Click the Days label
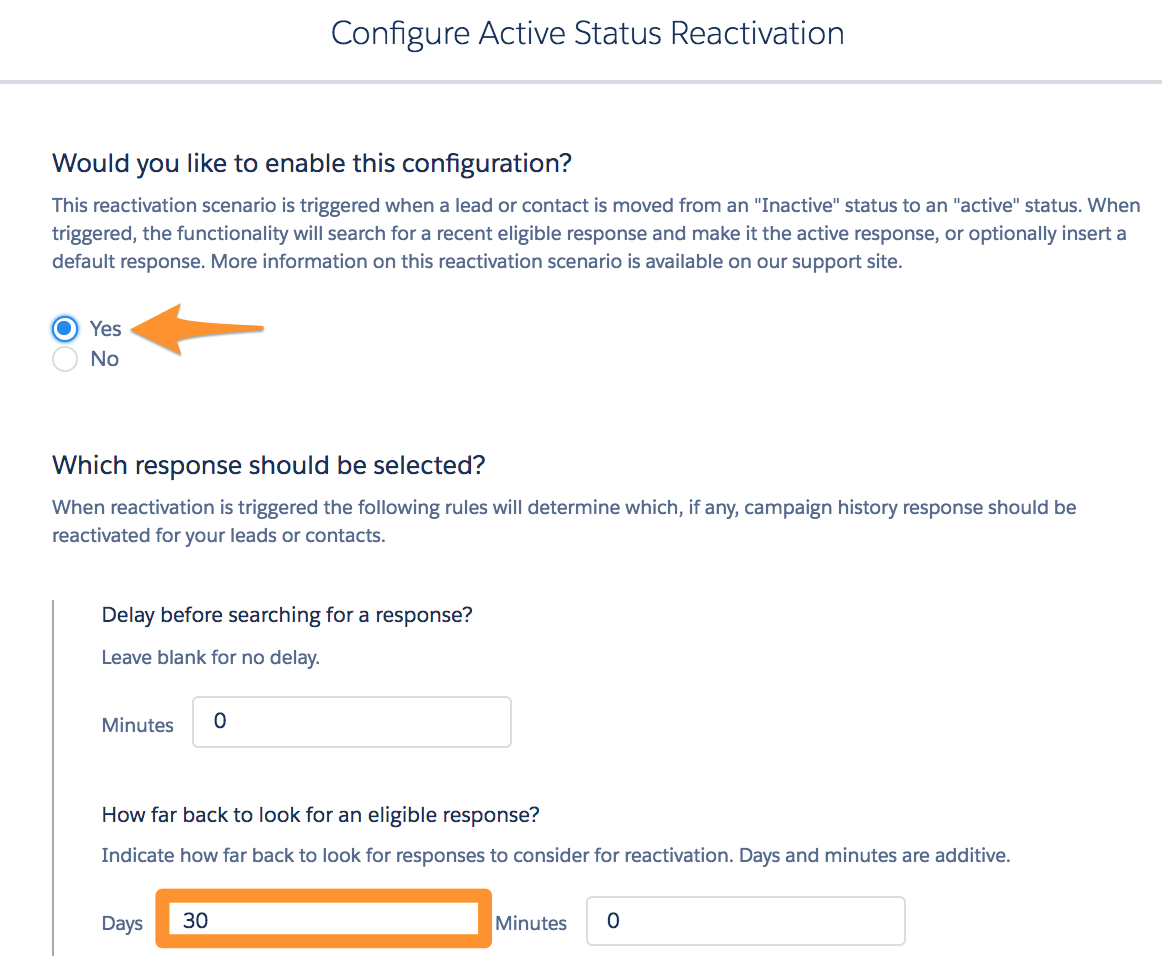This screenshot has width=1162, height=956. (122, 923)
